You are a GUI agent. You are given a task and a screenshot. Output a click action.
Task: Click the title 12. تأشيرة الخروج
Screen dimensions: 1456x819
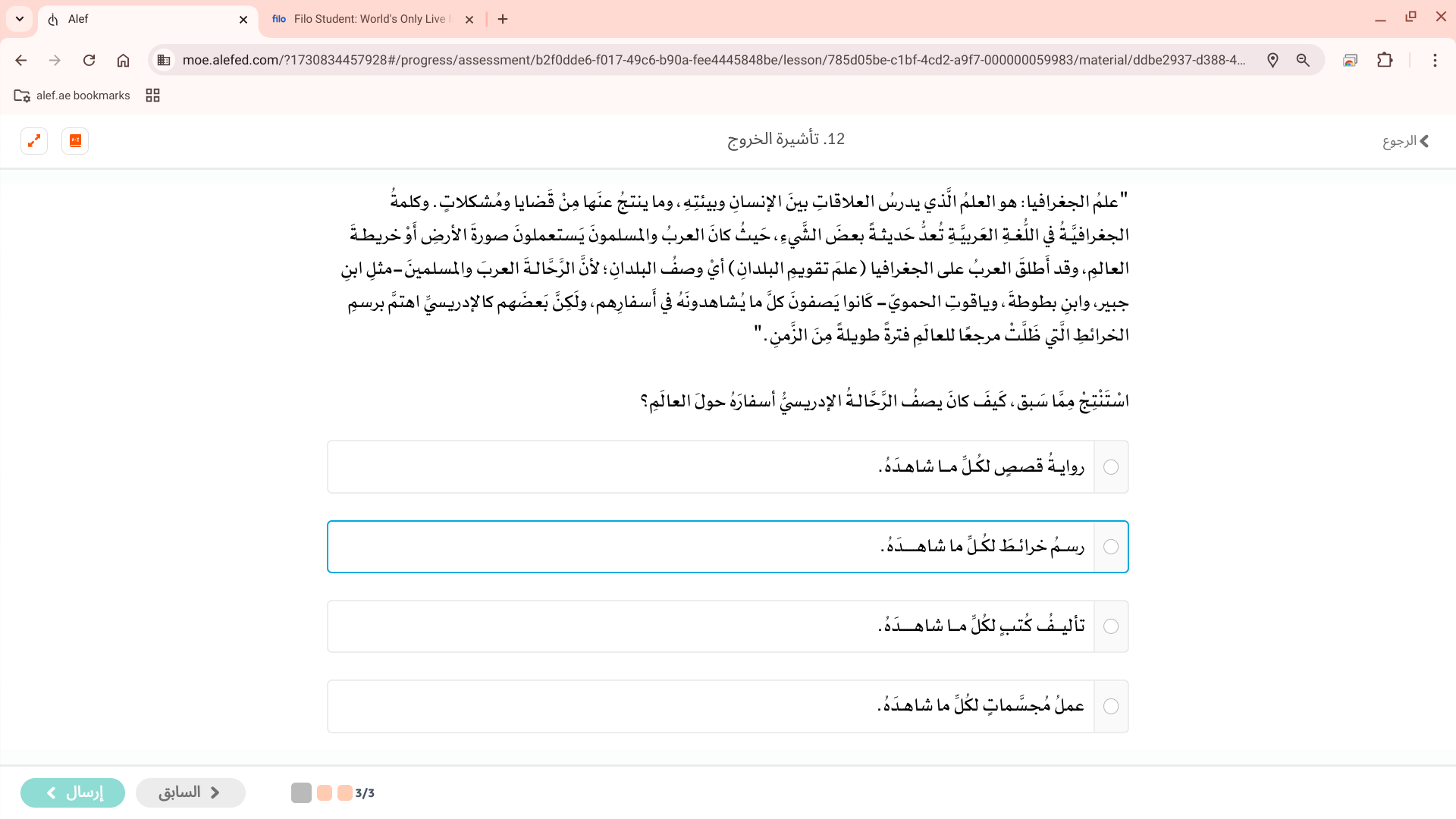[786, 140]
